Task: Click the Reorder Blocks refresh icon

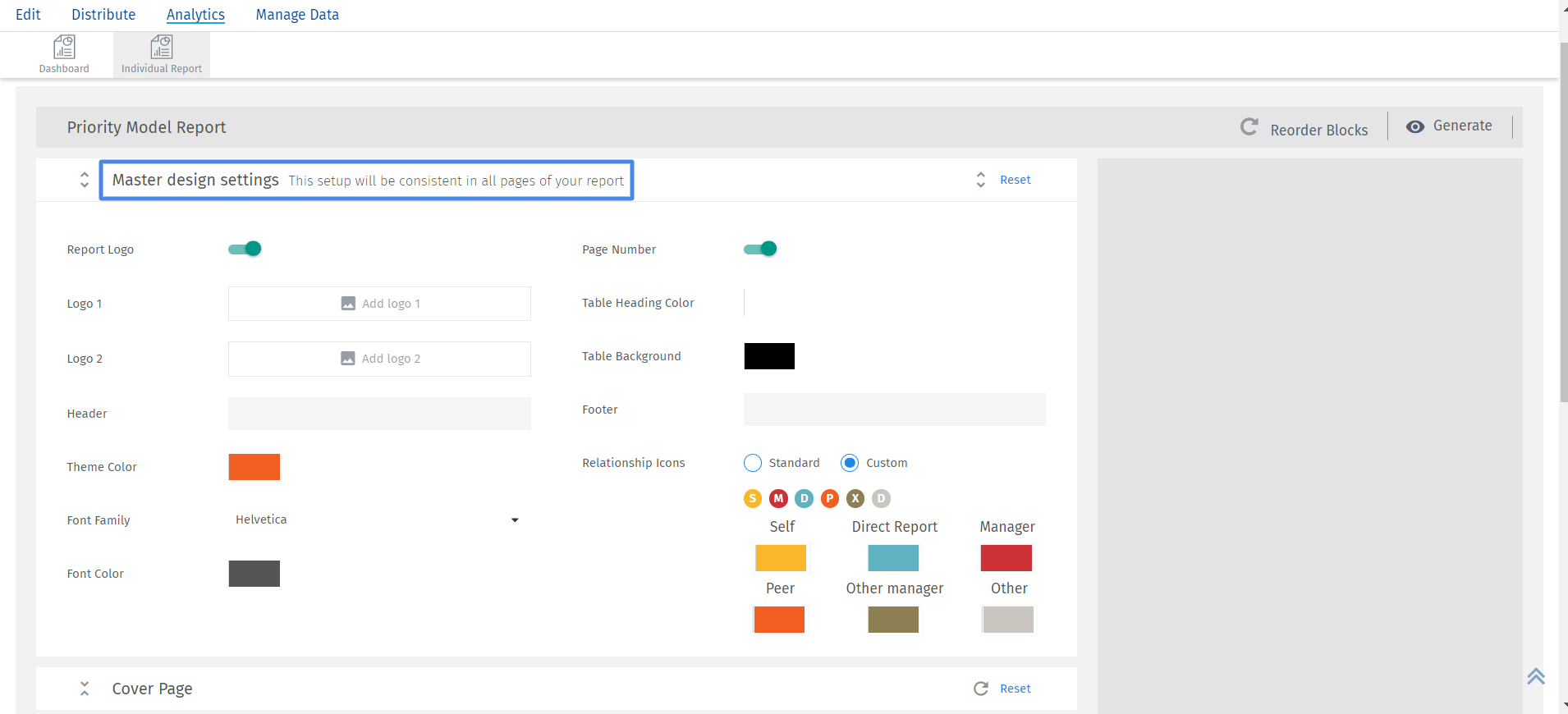Action: pos(1249,127)
